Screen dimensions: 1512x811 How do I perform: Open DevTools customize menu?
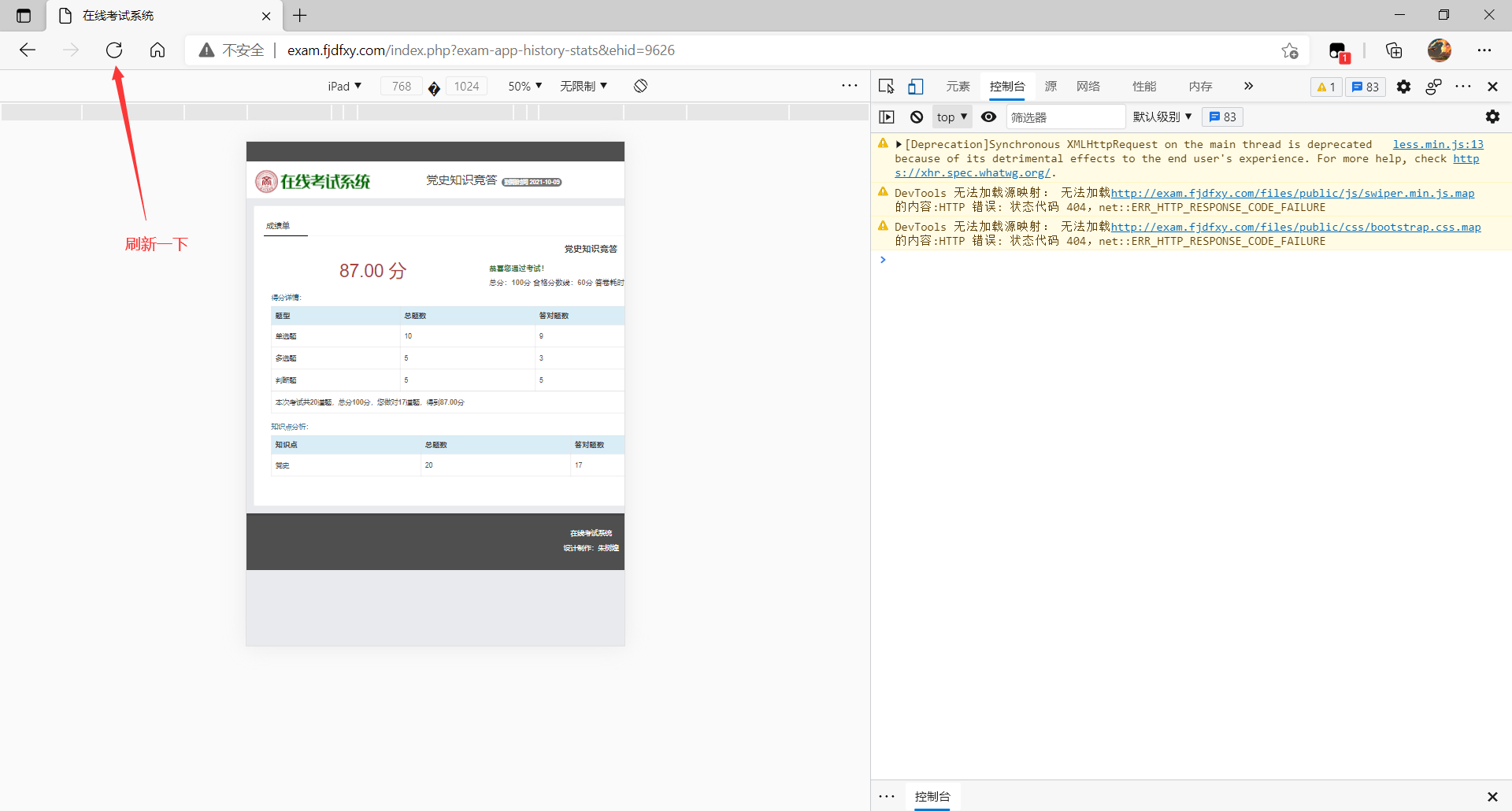click(1463, 87)
